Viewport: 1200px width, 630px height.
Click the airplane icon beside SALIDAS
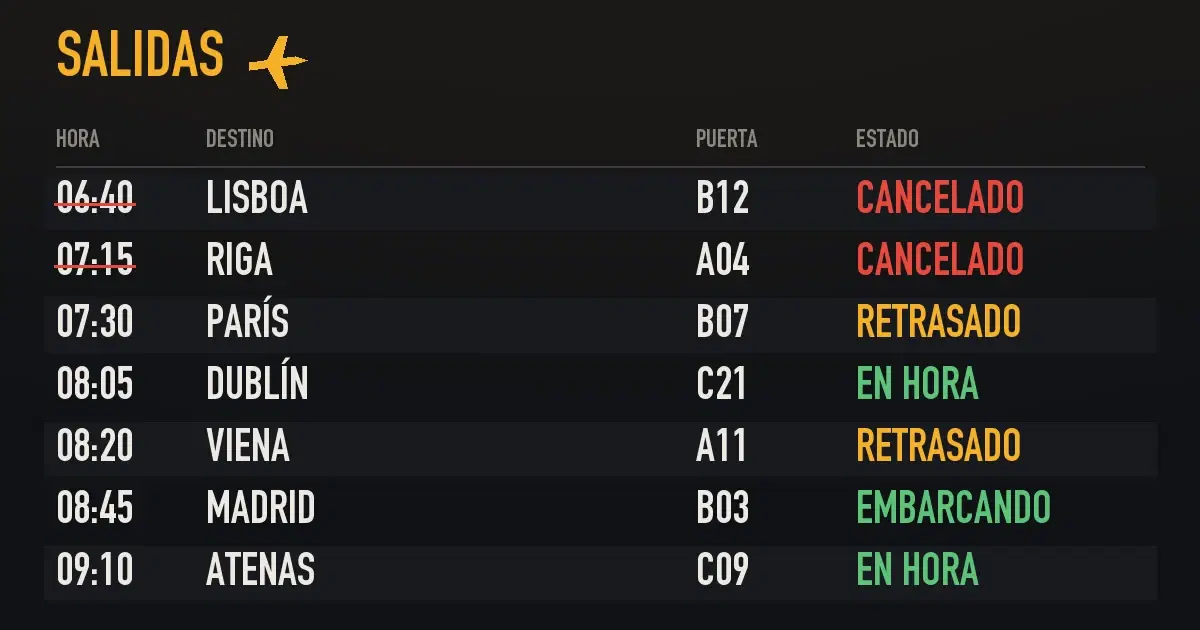click(278, 62)
